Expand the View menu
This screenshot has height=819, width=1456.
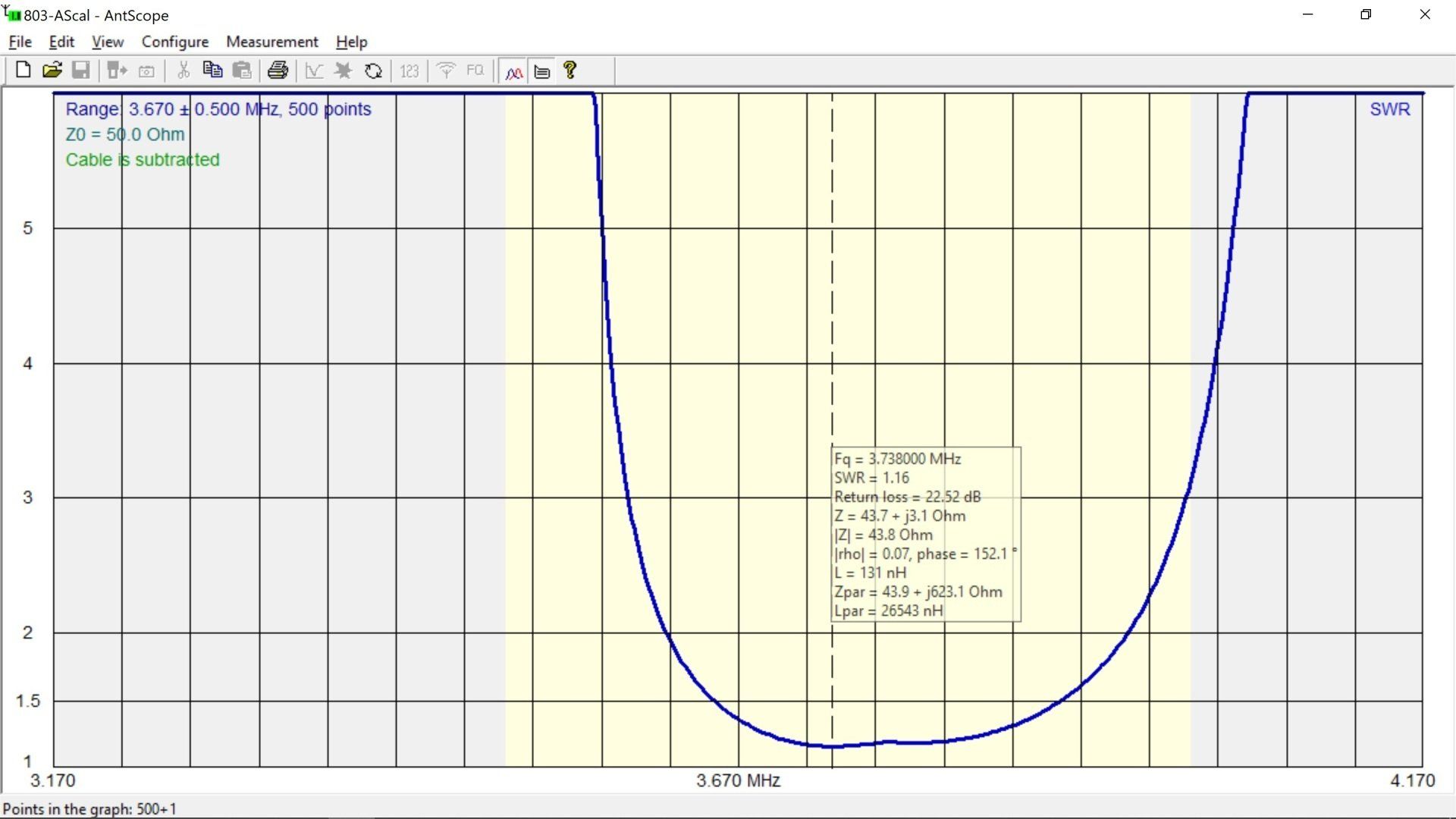click(x=108, y=42)
